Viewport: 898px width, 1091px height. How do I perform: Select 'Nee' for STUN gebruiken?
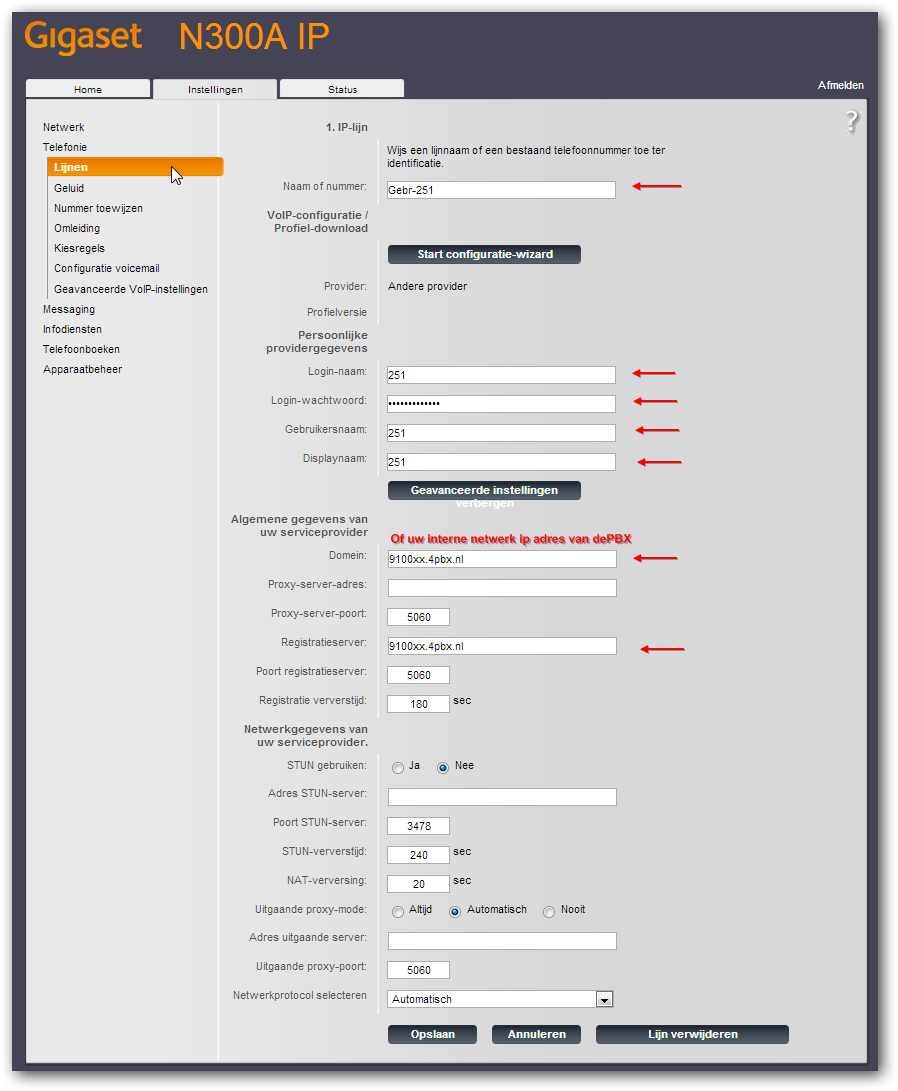(443, 768)
